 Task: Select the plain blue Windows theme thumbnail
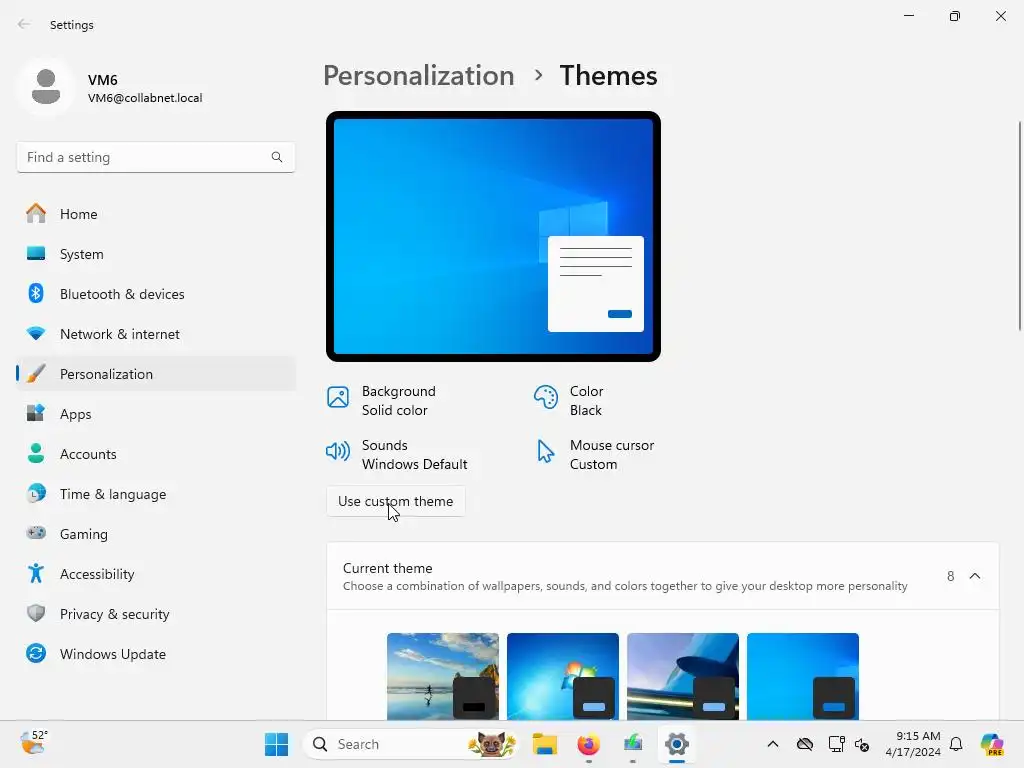coord(803,676)
